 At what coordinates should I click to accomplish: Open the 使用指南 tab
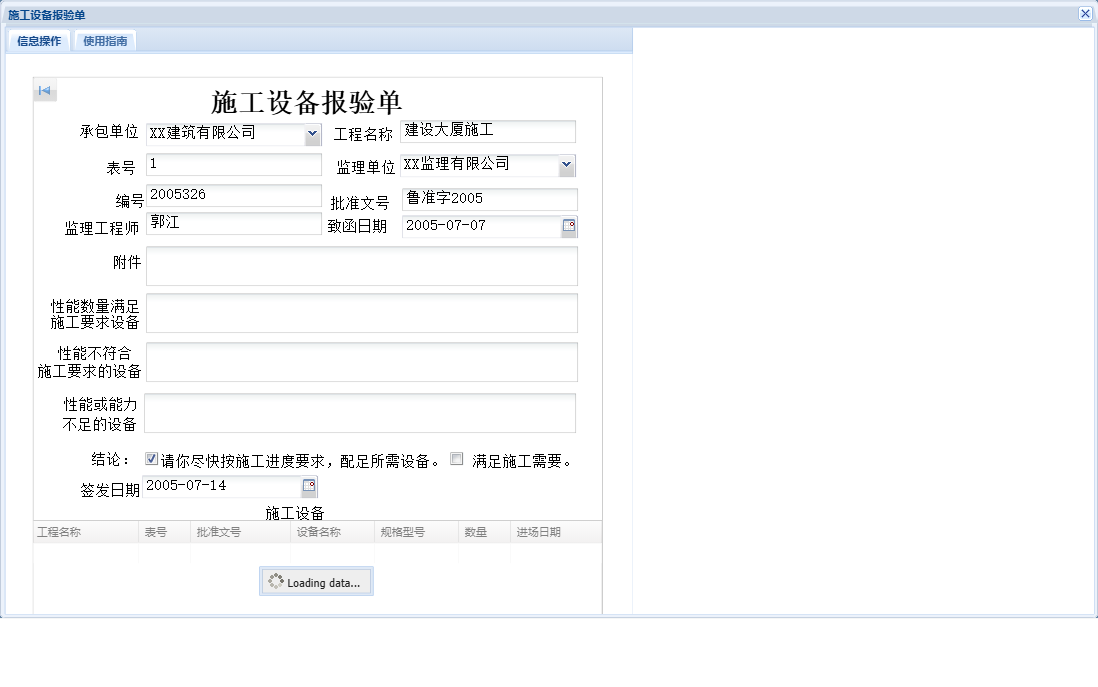pyautogui.click(x=105, y=41)
